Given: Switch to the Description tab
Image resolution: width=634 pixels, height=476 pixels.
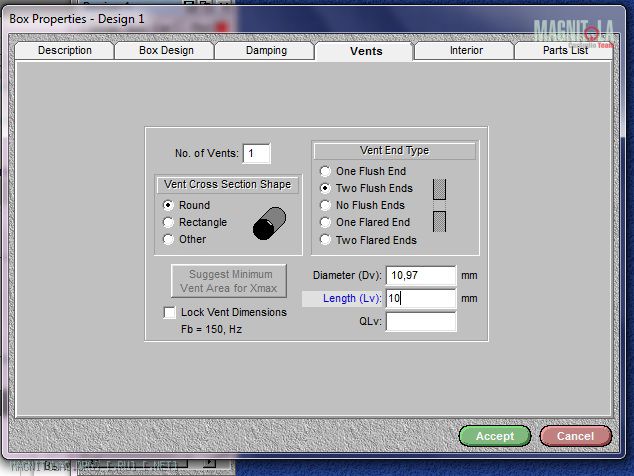Looking at the screenshot, I should coord(65,50).
